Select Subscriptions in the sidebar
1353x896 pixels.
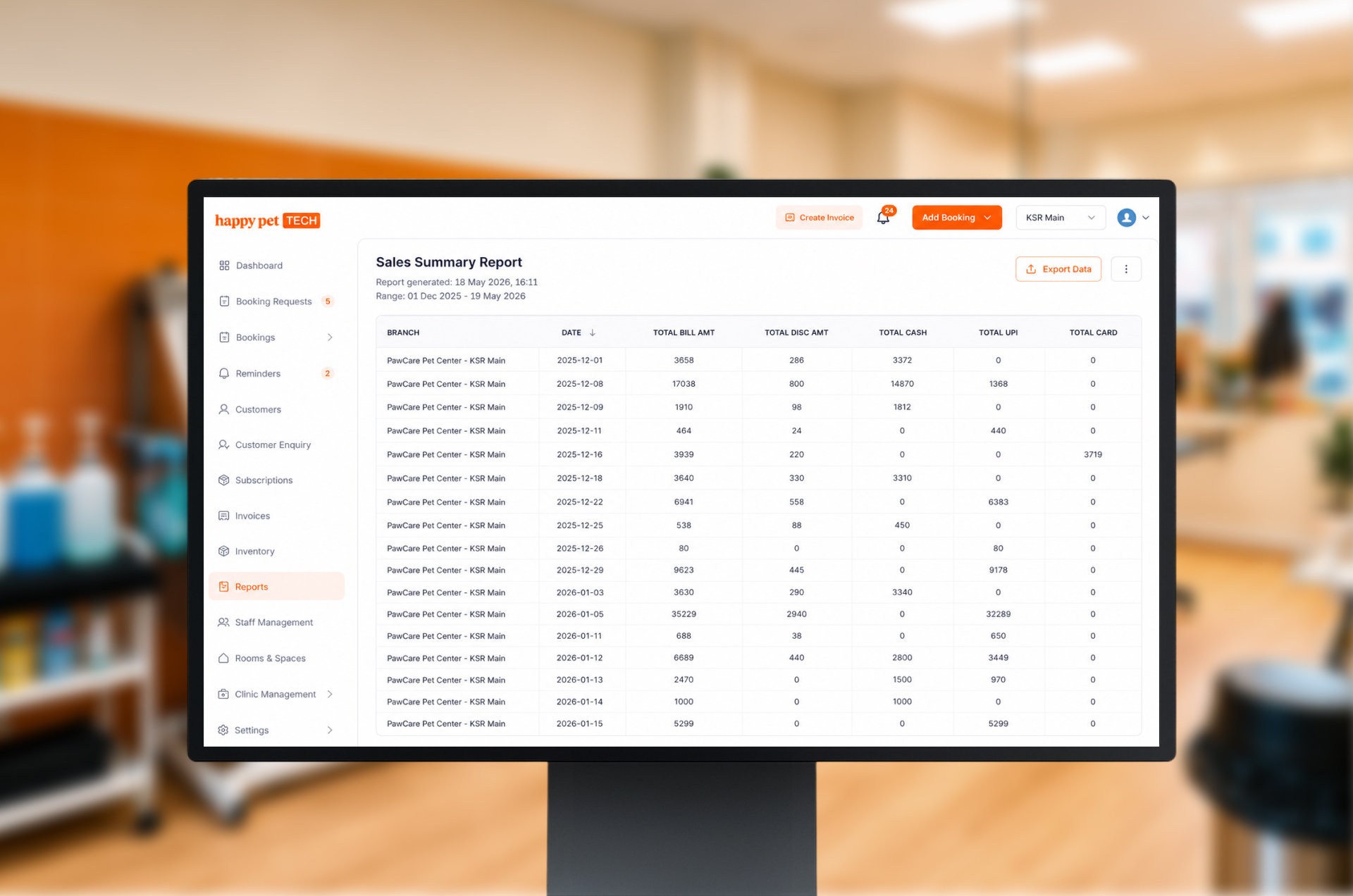tap(264, 480)
